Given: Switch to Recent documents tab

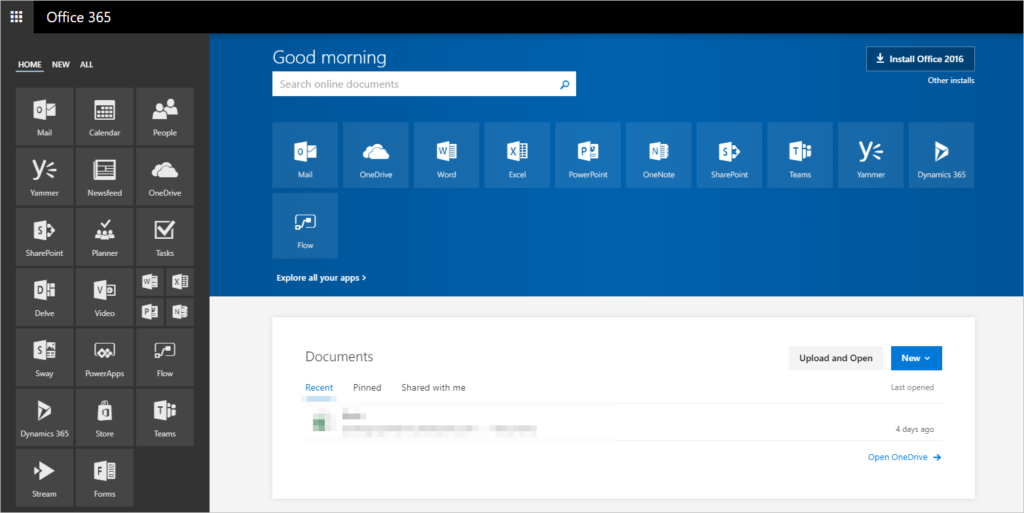Looking at the screenshot, I should click(x=319, y=388).
